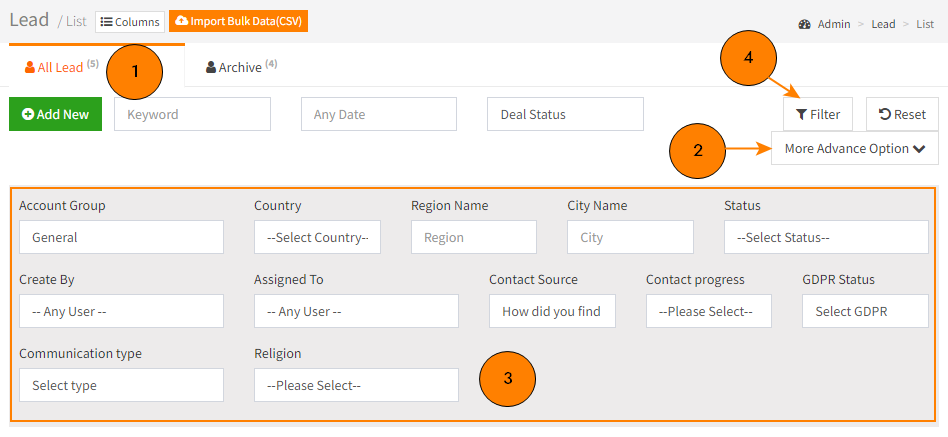Open the Deal Status dropdown

[565, 114]
